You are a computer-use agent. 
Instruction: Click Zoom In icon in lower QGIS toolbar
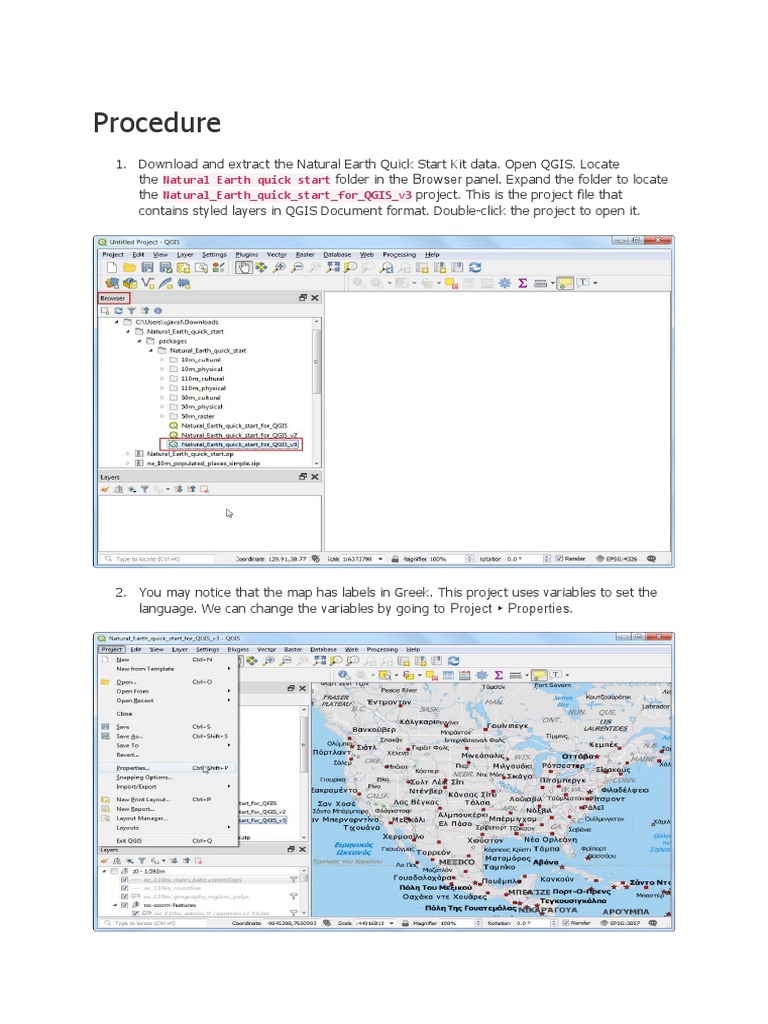click(268, 661)
